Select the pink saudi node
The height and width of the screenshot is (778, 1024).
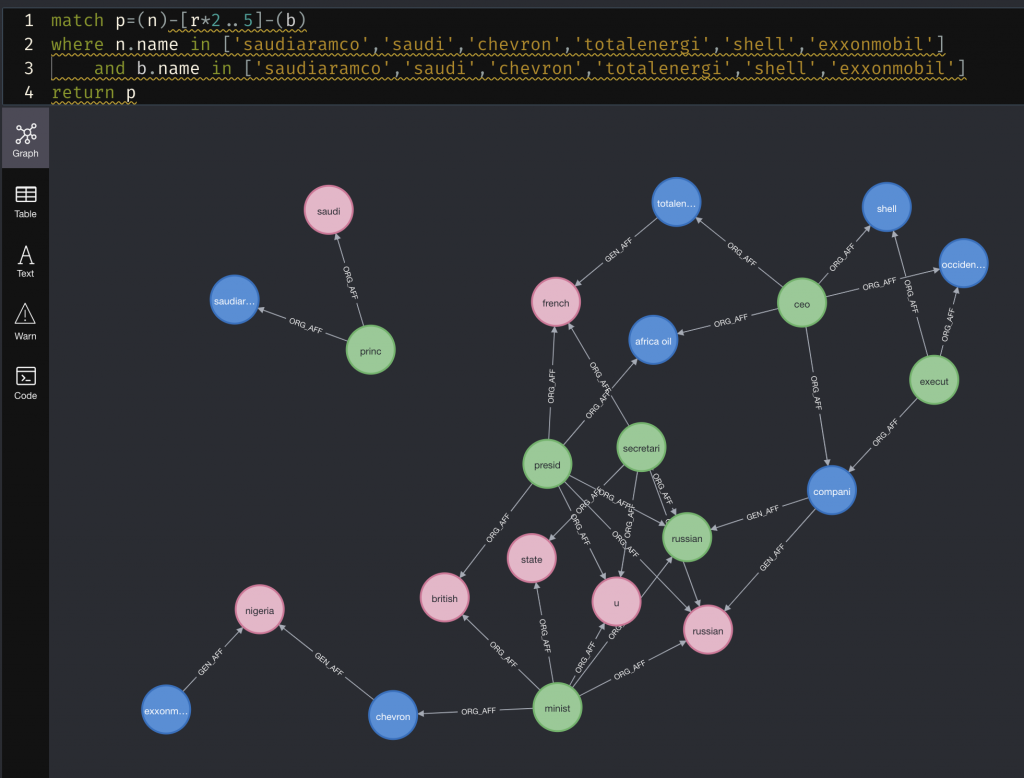(x=328, y=210)
